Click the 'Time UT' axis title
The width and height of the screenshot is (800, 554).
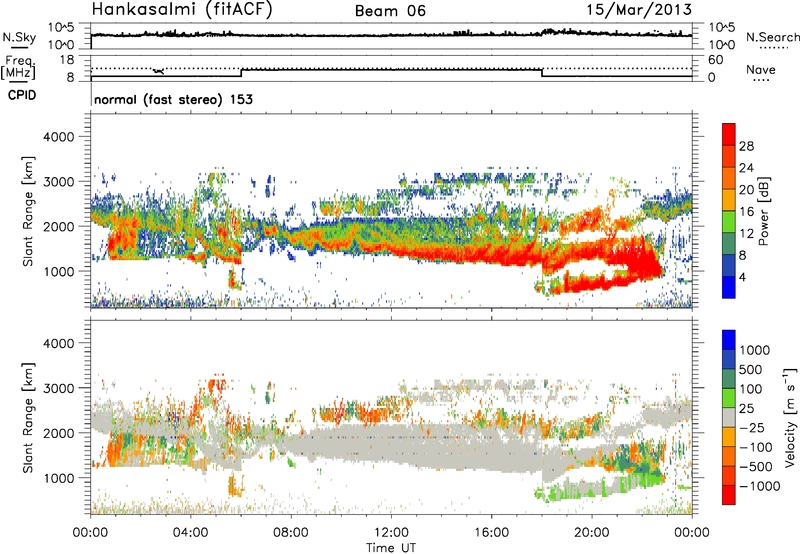coord(391,548)
